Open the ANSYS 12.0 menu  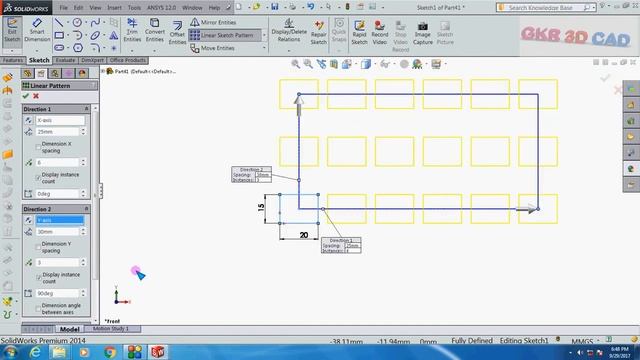coord(161,7)
